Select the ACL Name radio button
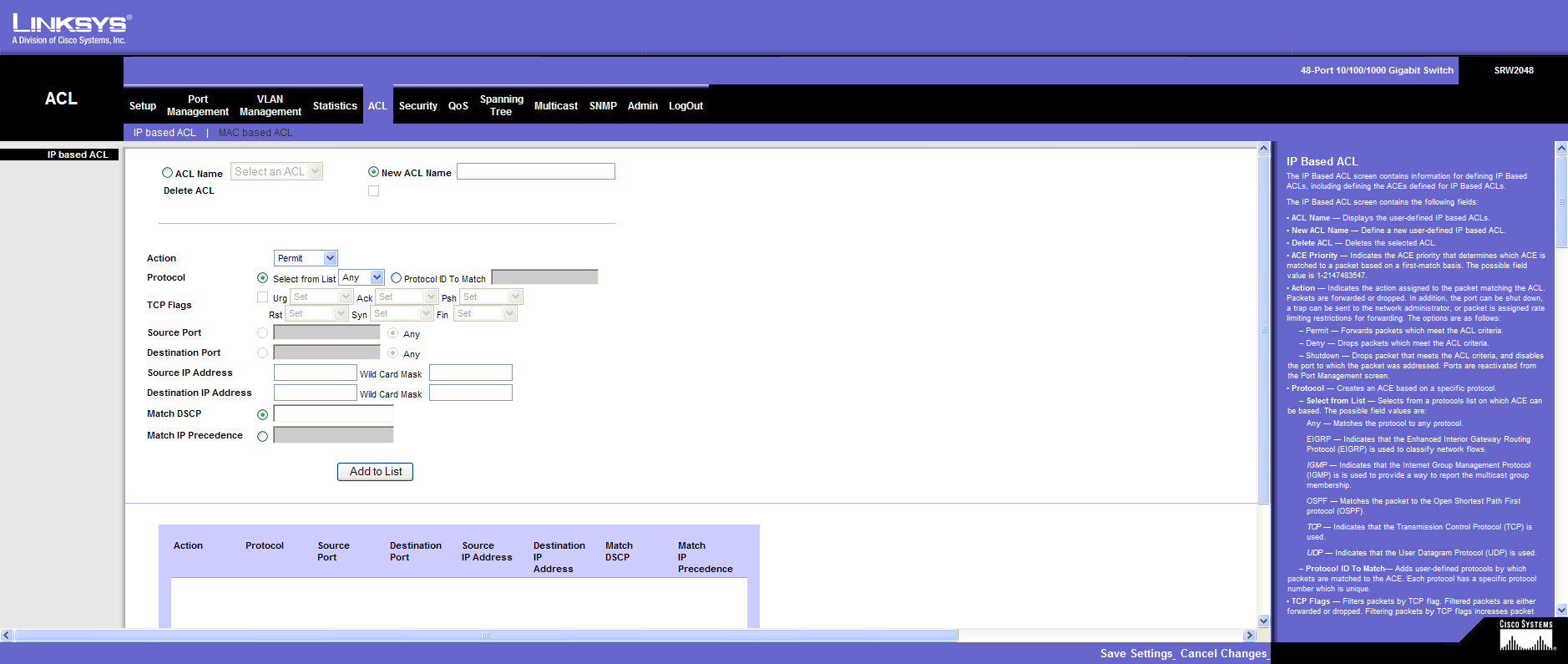The width and height of the screenshot is (1568, 664). click(x=167, y=173)
